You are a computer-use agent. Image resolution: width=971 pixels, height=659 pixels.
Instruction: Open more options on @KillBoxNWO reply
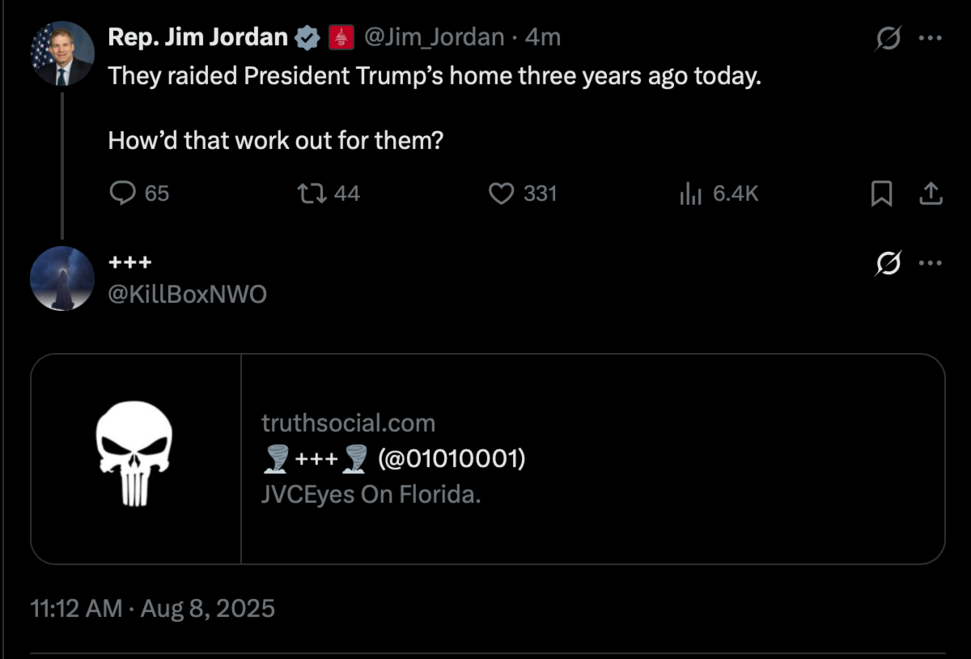click(930, 263)
